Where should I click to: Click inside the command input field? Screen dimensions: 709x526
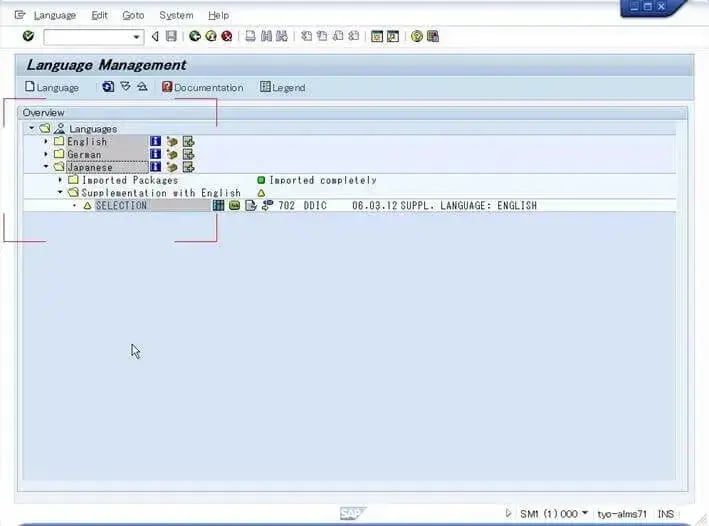click(x=87, y=37)
